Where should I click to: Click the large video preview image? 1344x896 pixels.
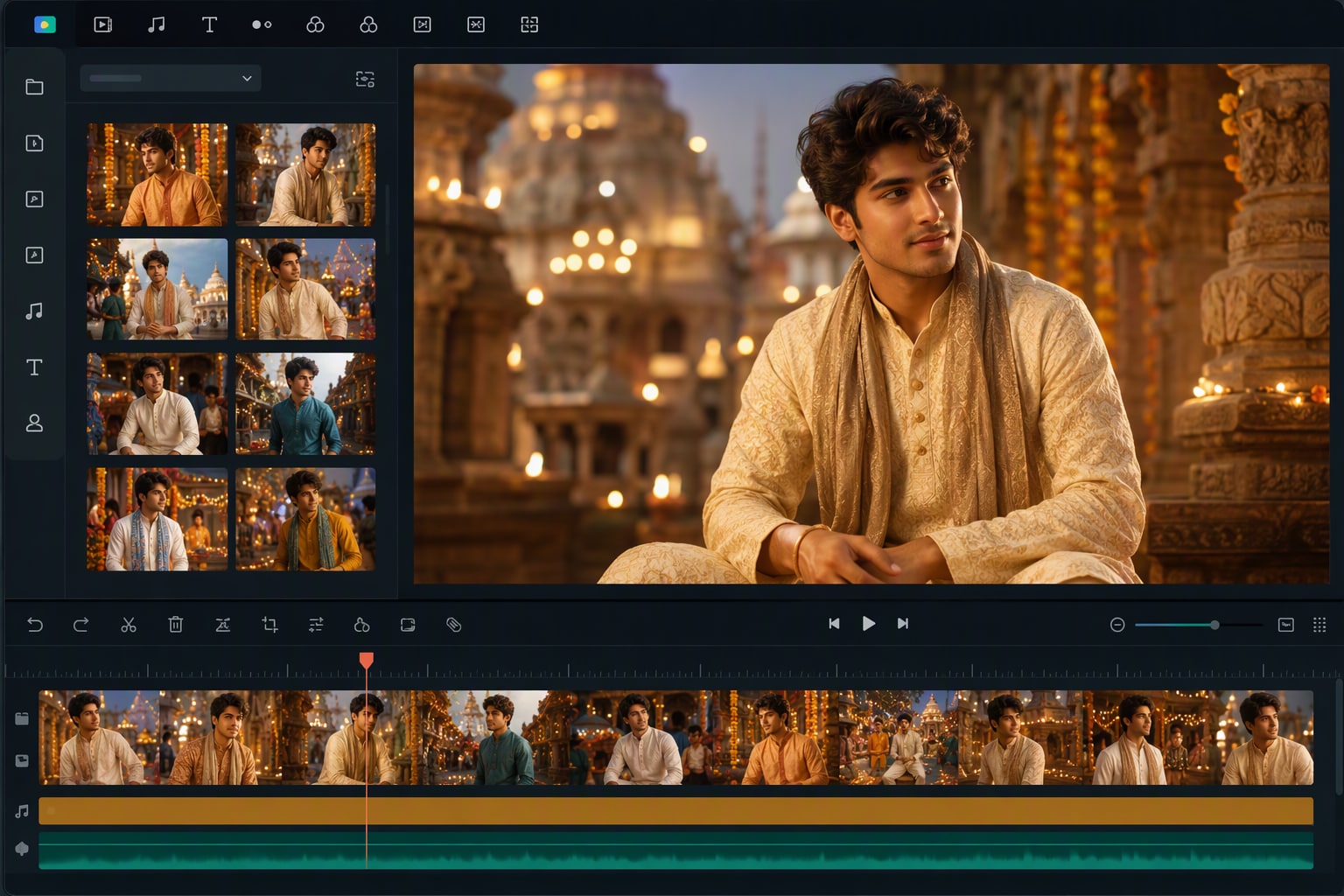(x=871, y=324)
